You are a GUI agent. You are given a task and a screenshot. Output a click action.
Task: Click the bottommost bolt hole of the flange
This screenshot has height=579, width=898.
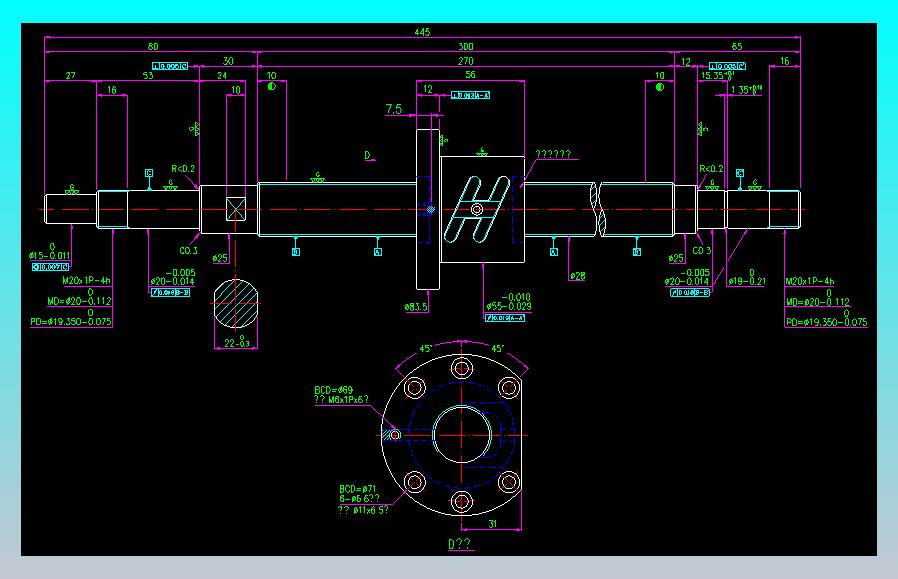tap(462, 502)
